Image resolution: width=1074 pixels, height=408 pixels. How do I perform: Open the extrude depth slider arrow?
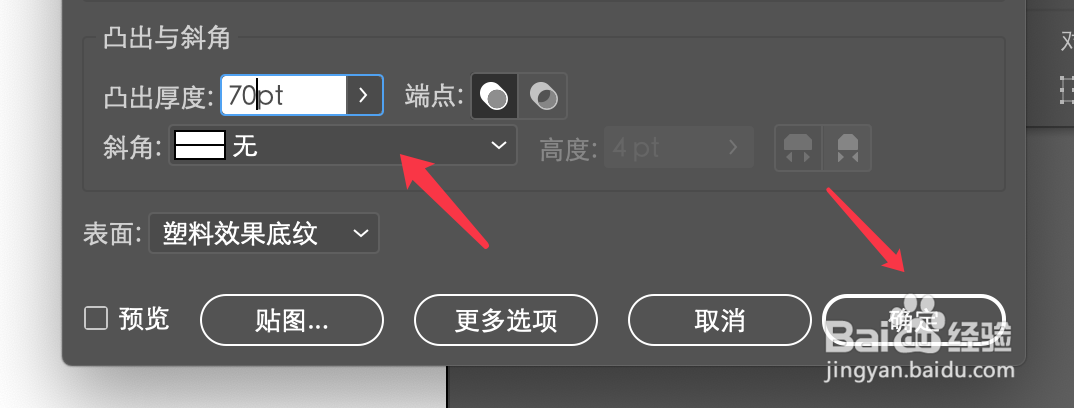point(364,95)
